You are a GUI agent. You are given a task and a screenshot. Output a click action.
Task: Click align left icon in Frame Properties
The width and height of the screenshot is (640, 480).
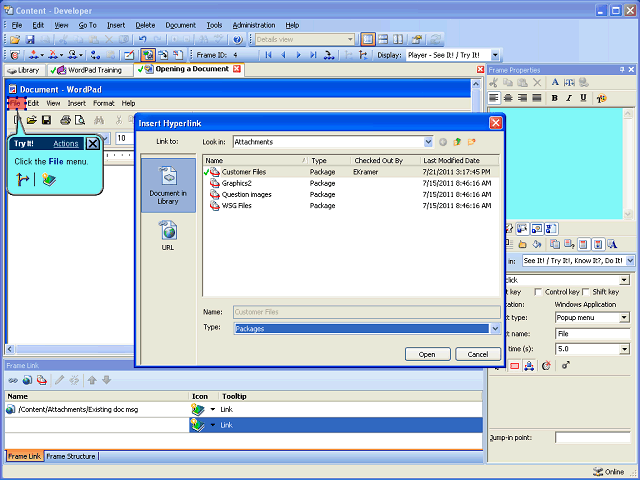494,98
